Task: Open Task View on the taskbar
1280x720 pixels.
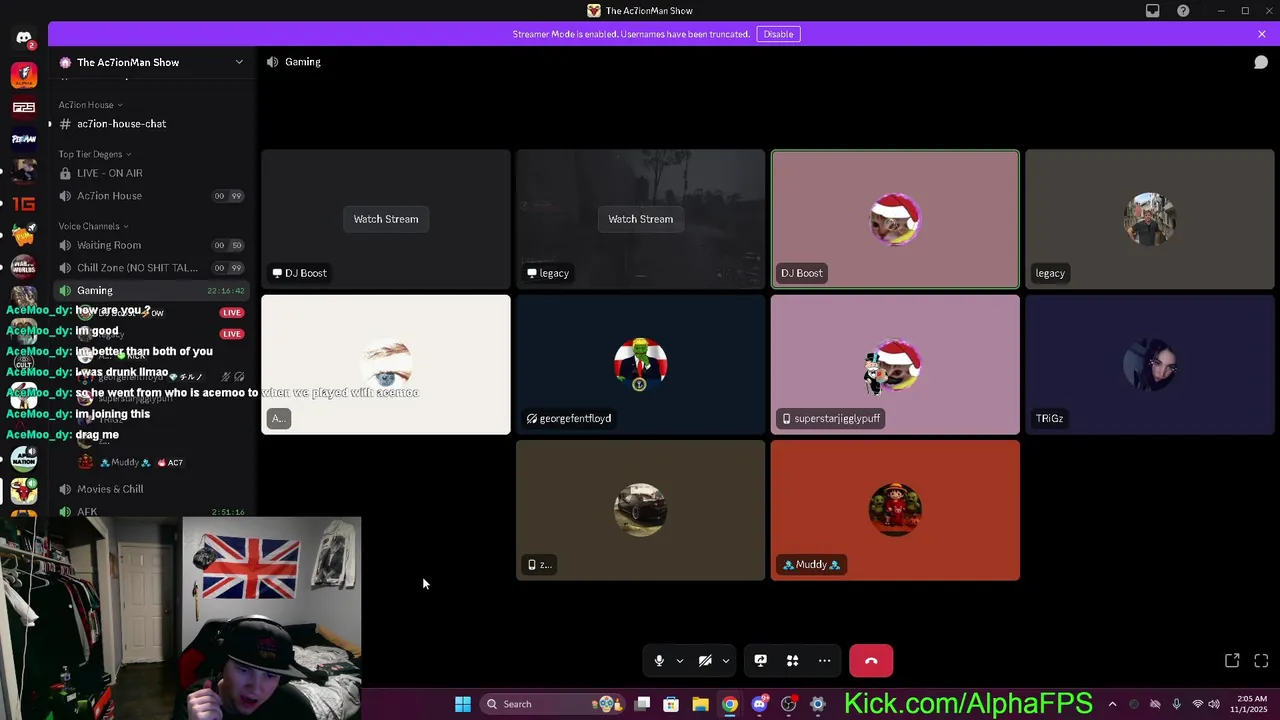Action: pos(642,704)
